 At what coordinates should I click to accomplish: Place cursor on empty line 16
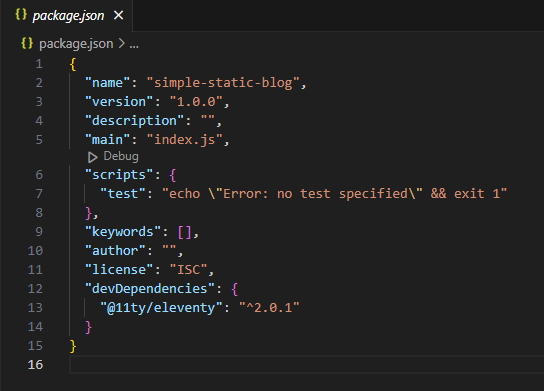coord(307,365)
